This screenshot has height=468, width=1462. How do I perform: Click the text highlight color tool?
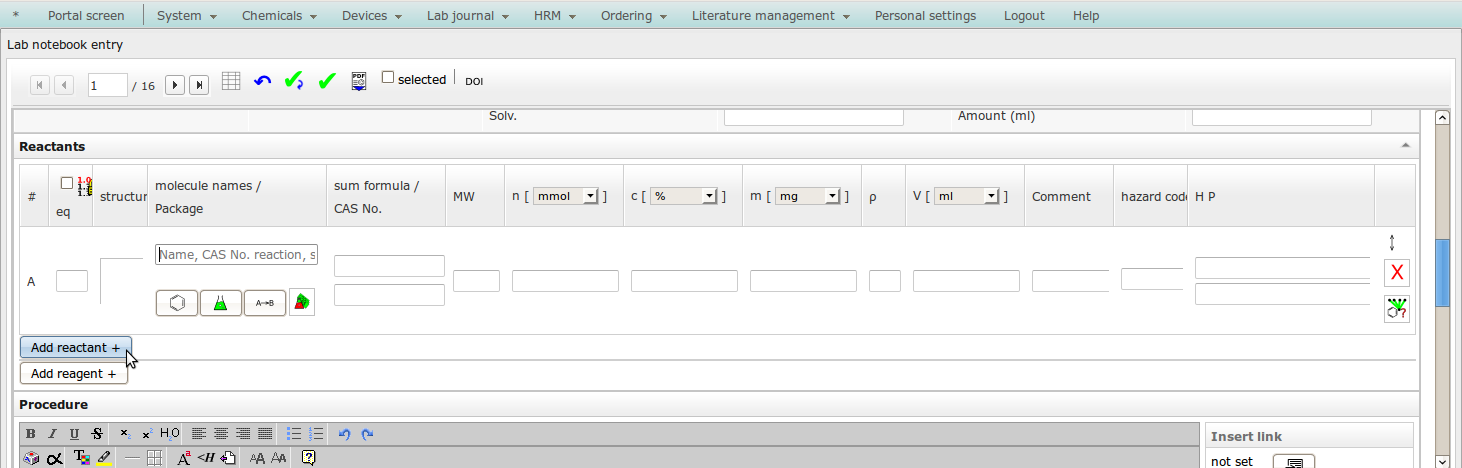104,458
